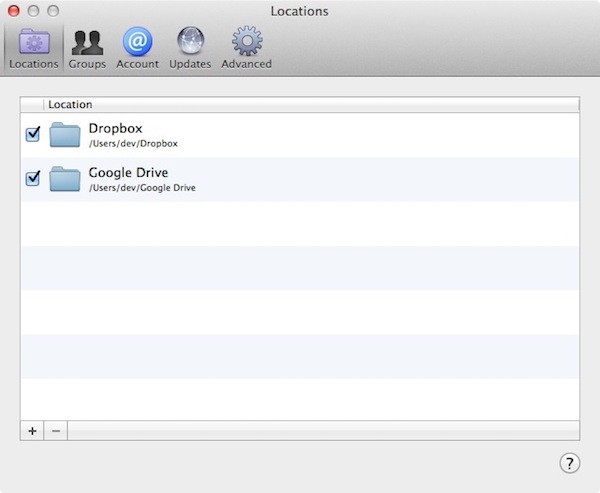Uncheck the Dropbox location checkbox
Screen dimensions: 600x493
(x=33, y=134)
